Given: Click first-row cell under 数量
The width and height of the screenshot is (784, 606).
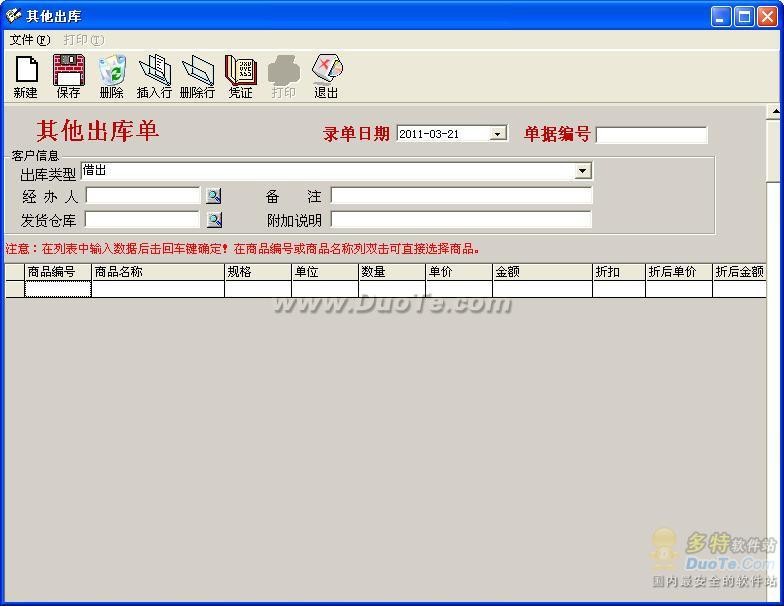Looking at the screenshot, I should (x=392, y=289).
